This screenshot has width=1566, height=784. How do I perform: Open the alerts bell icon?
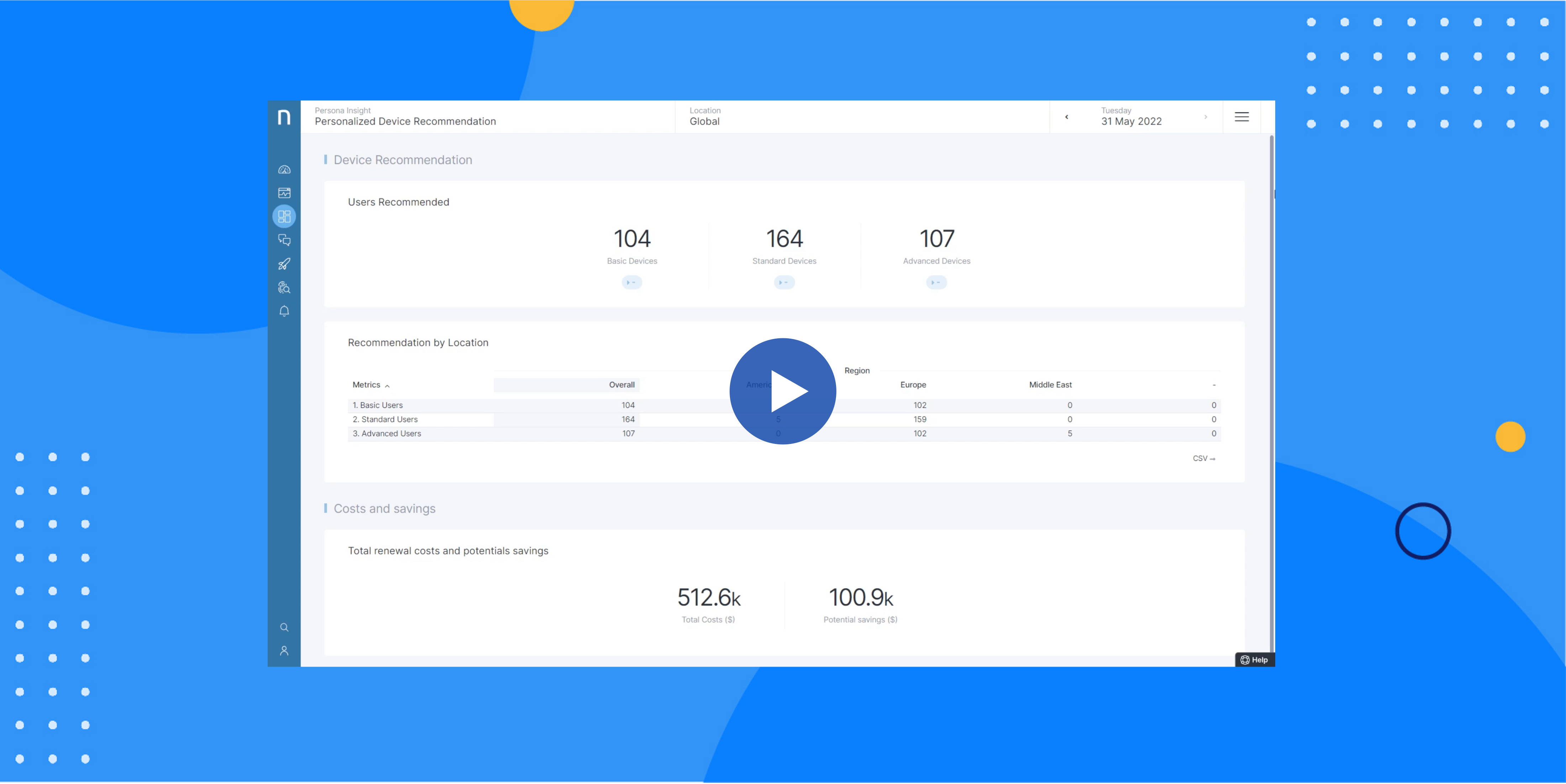(284, 311)
